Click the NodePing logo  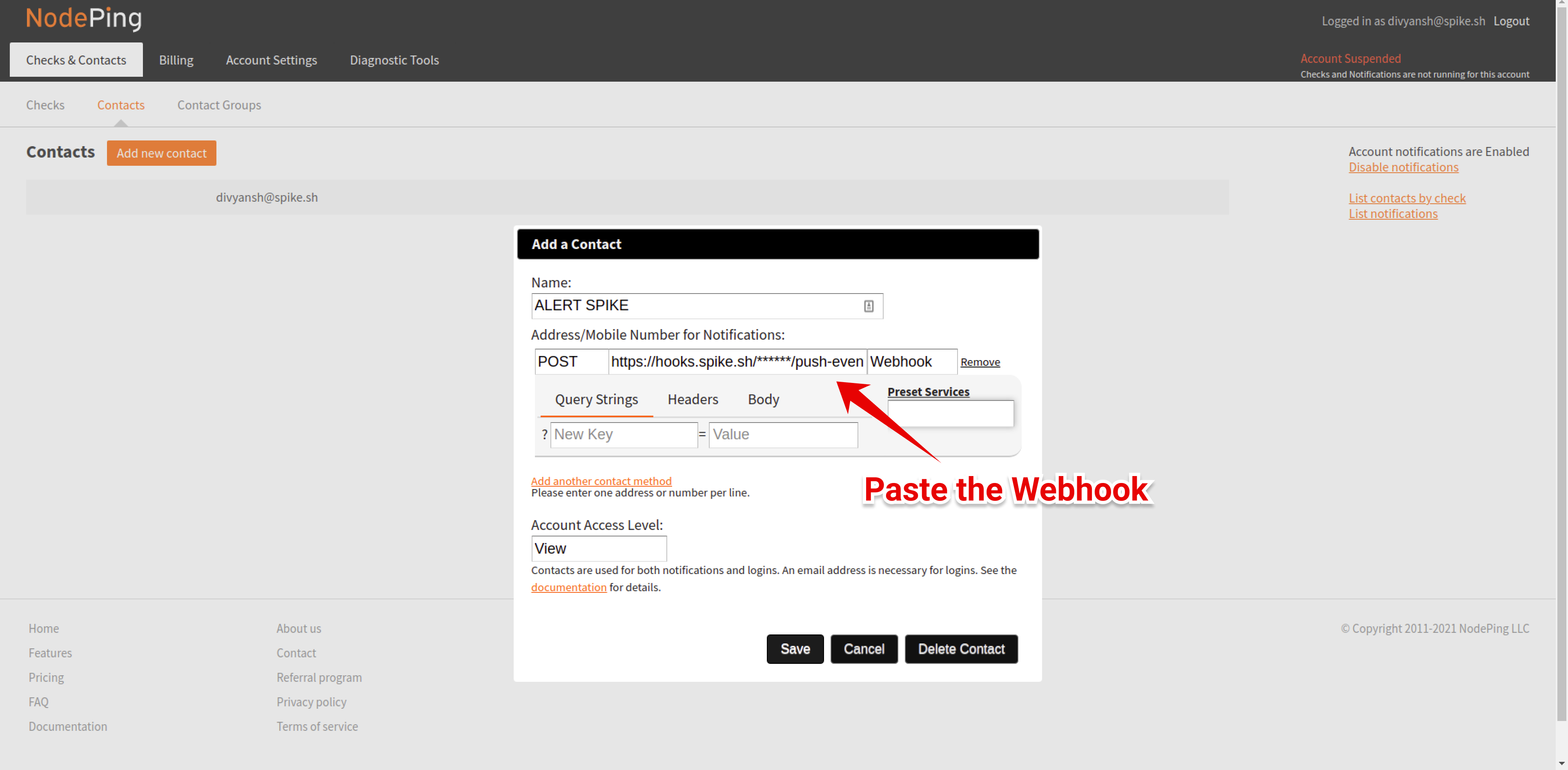pos(83,18)
